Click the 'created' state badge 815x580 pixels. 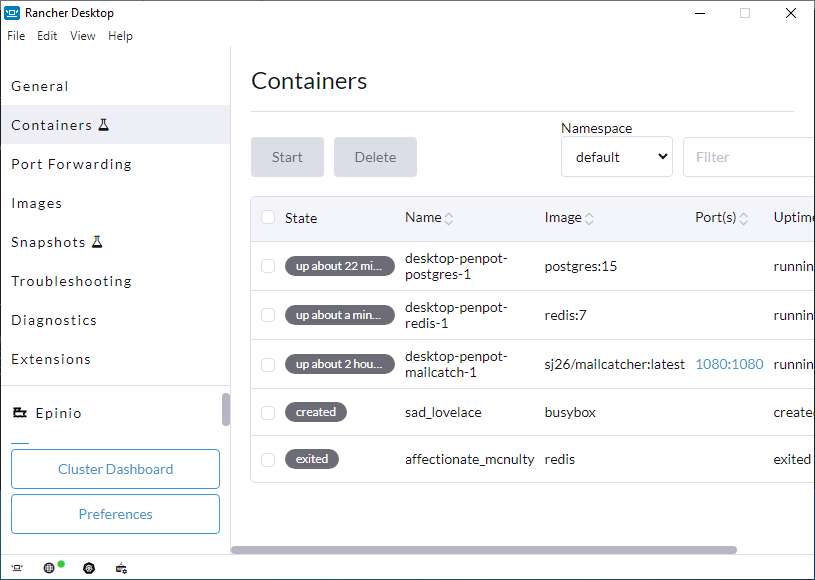pos(316,412)
